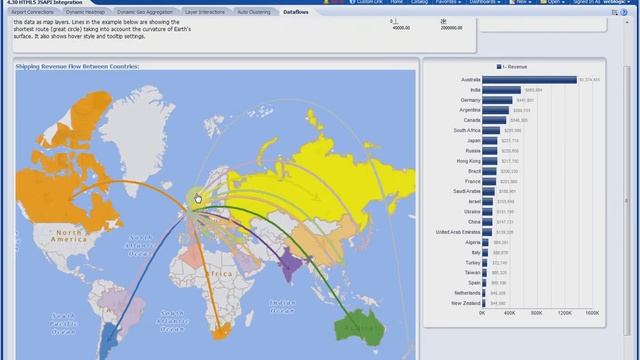
Task: Open the Catalog link in header
Action: 419,2
